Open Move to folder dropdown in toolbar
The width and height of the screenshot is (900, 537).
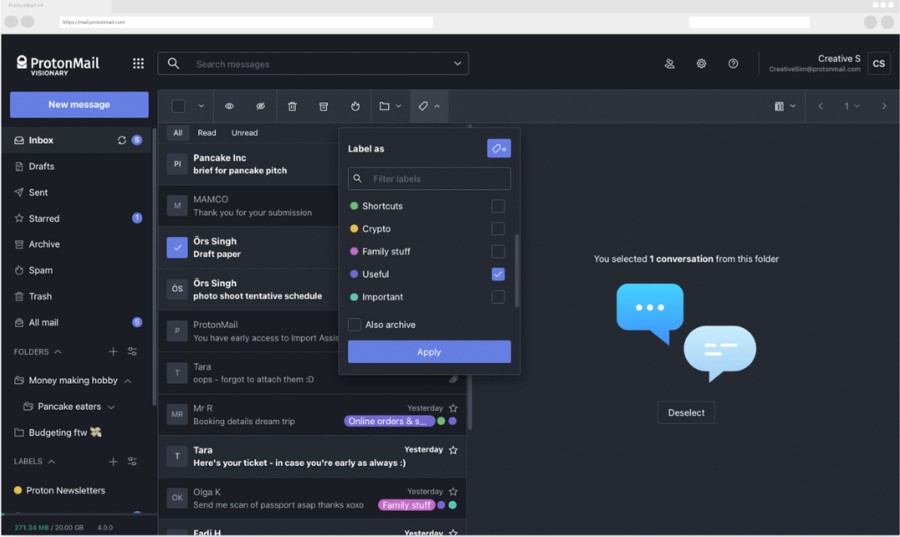(390, 106)
